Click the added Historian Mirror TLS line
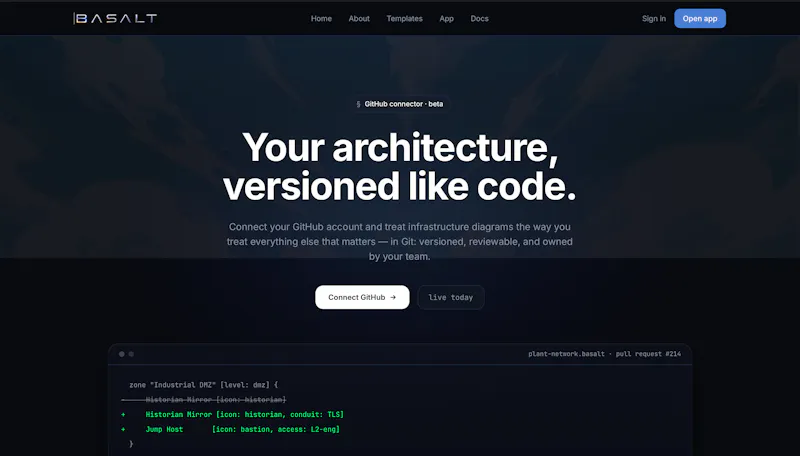 tap(233, 414)
